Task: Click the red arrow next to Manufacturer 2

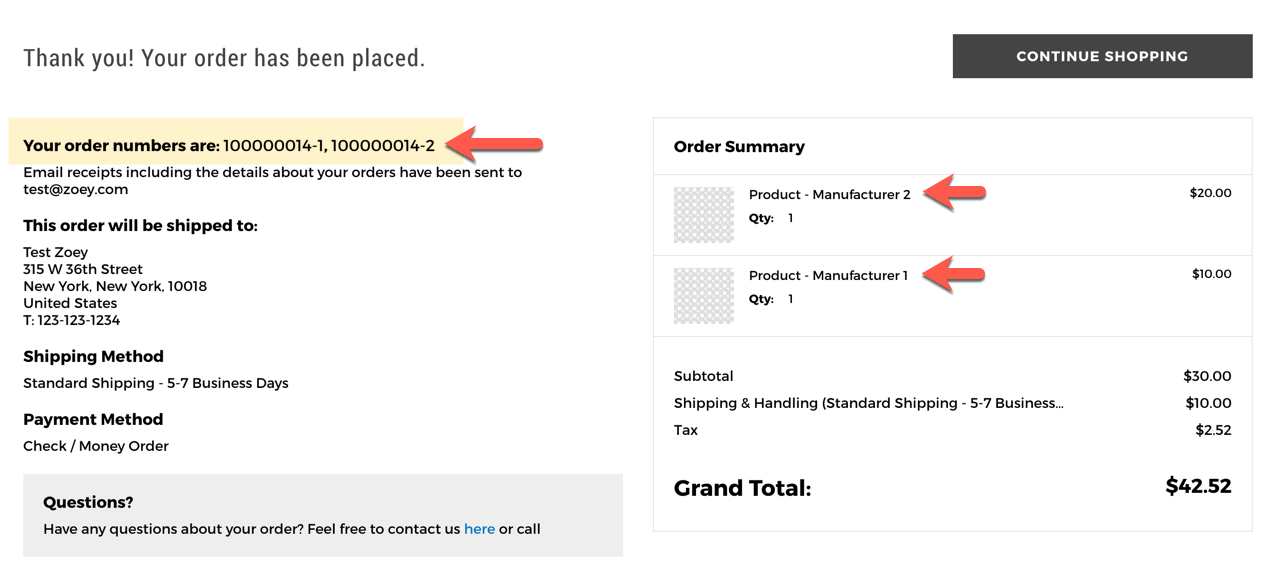Action: tap(954, 192)
